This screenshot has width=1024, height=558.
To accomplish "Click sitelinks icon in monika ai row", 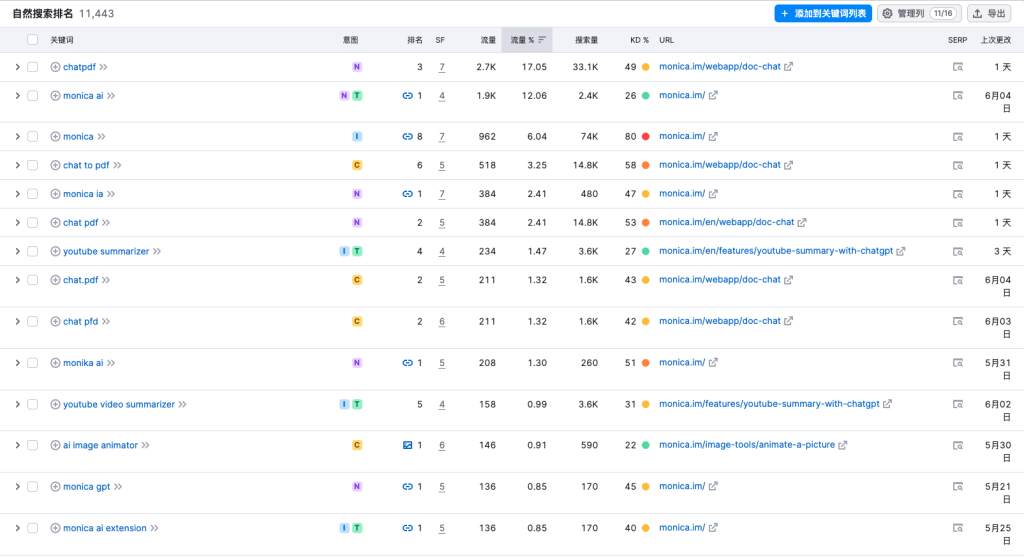I will click(408, 363).
